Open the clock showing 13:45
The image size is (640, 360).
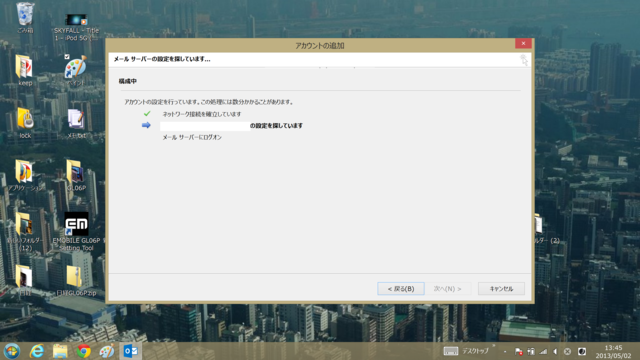pos(613,351)
